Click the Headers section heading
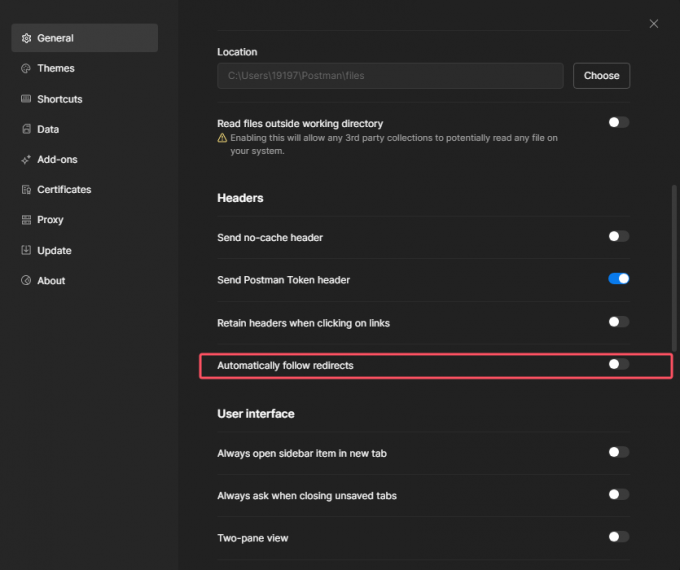Screen dimensions: 680x570 (x=240, y=198)
